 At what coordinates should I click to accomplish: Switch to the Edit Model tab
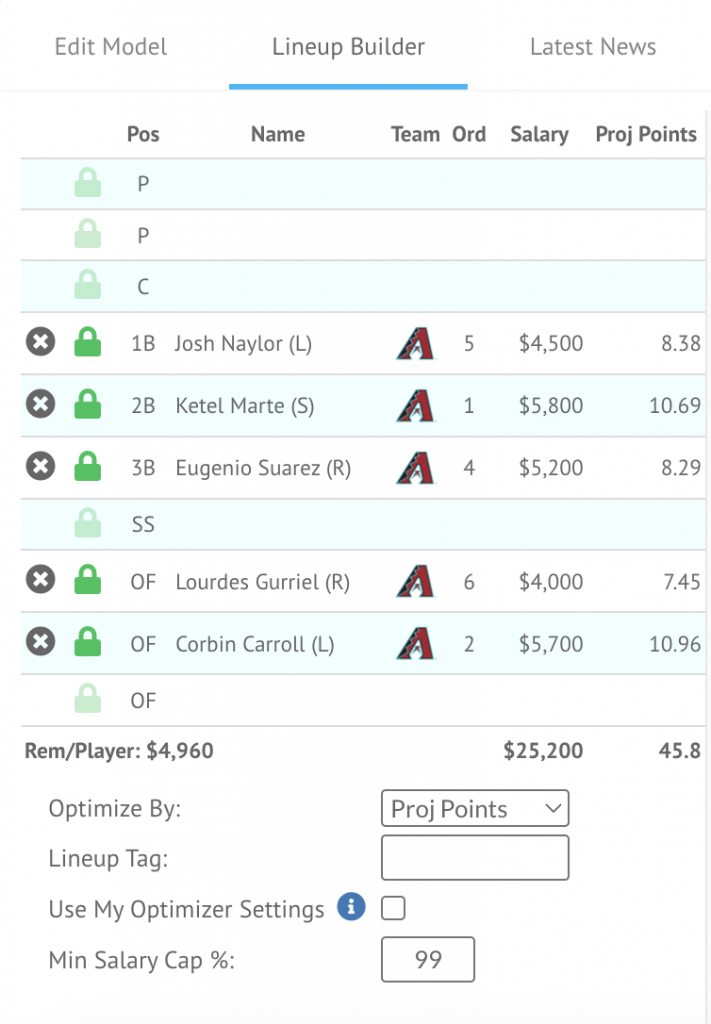click(111, 46)
